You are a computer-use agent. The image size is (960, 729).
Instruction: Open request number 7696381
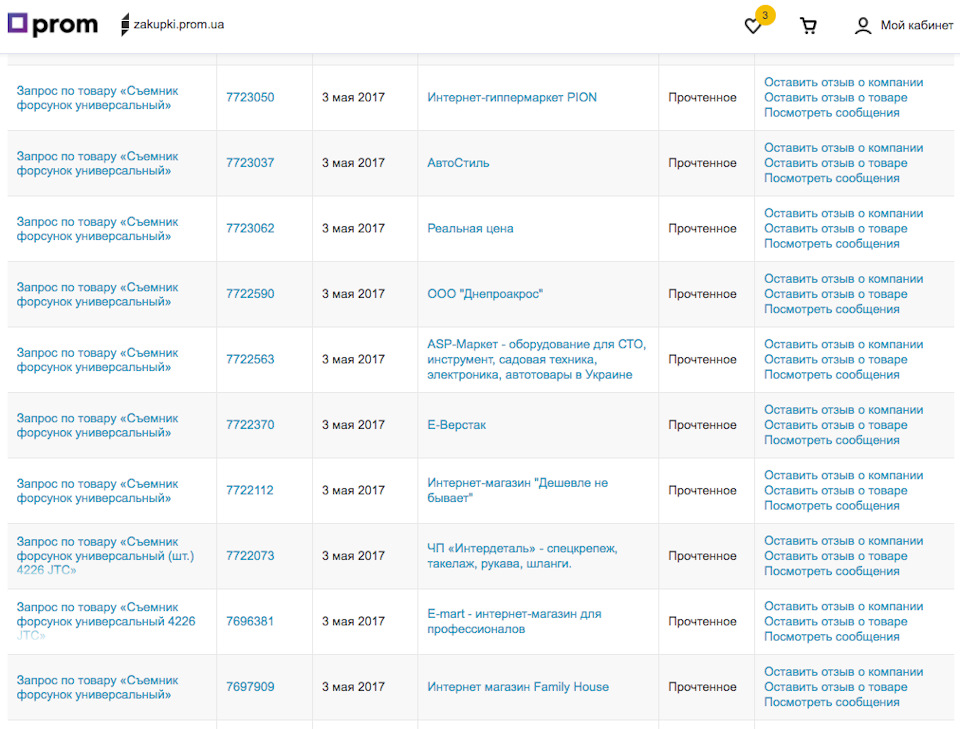250,621
